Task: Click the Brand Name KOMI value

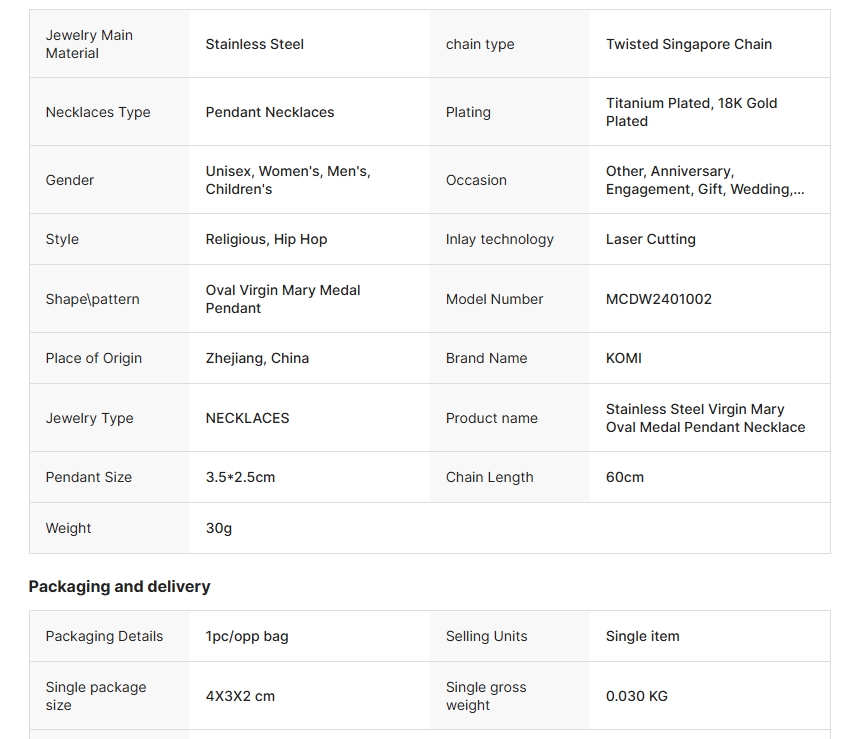Action: [x=623, y=358]
